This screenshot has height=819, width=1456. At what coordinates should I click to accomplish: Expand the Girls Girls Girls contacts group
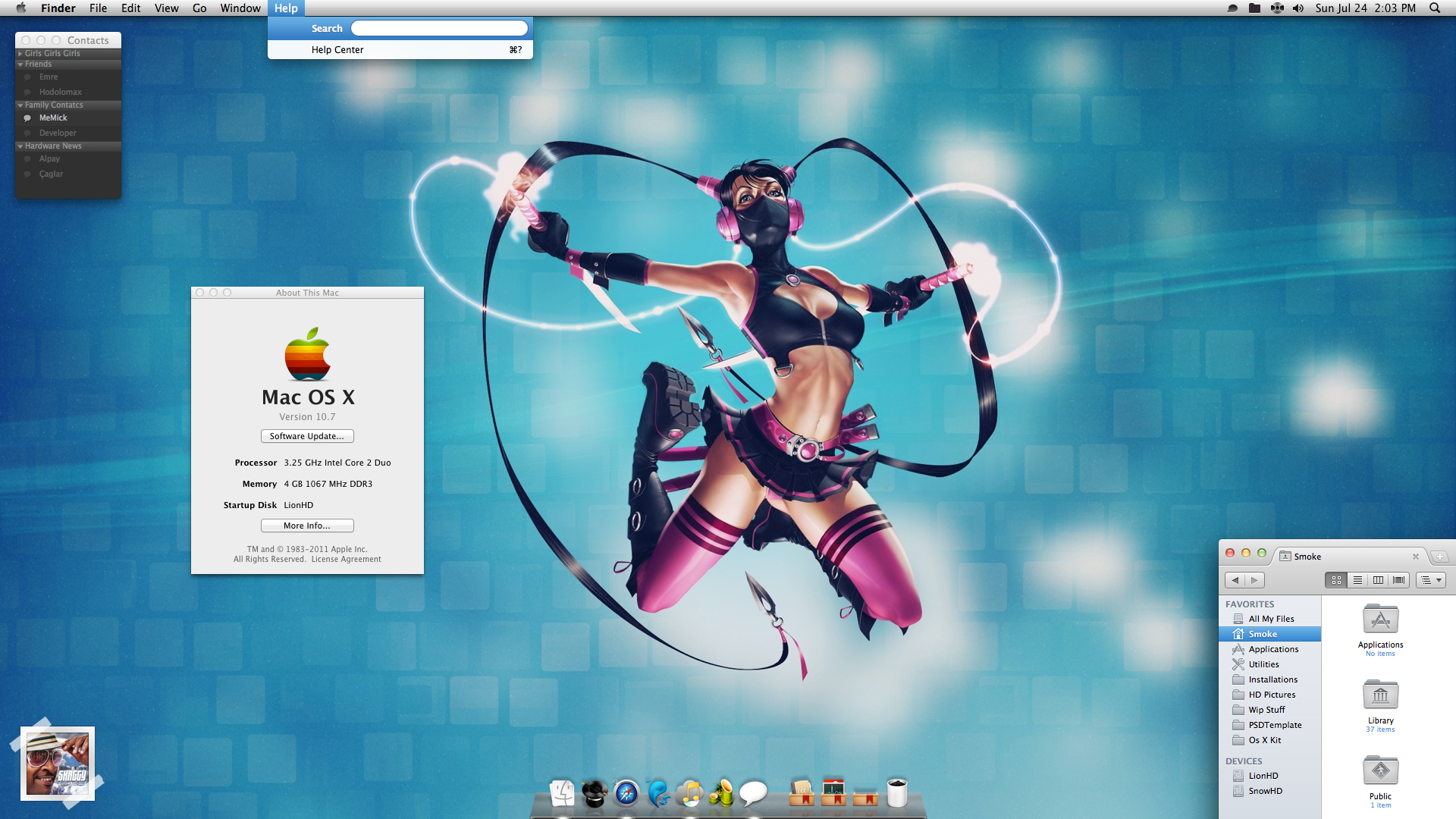20,54
